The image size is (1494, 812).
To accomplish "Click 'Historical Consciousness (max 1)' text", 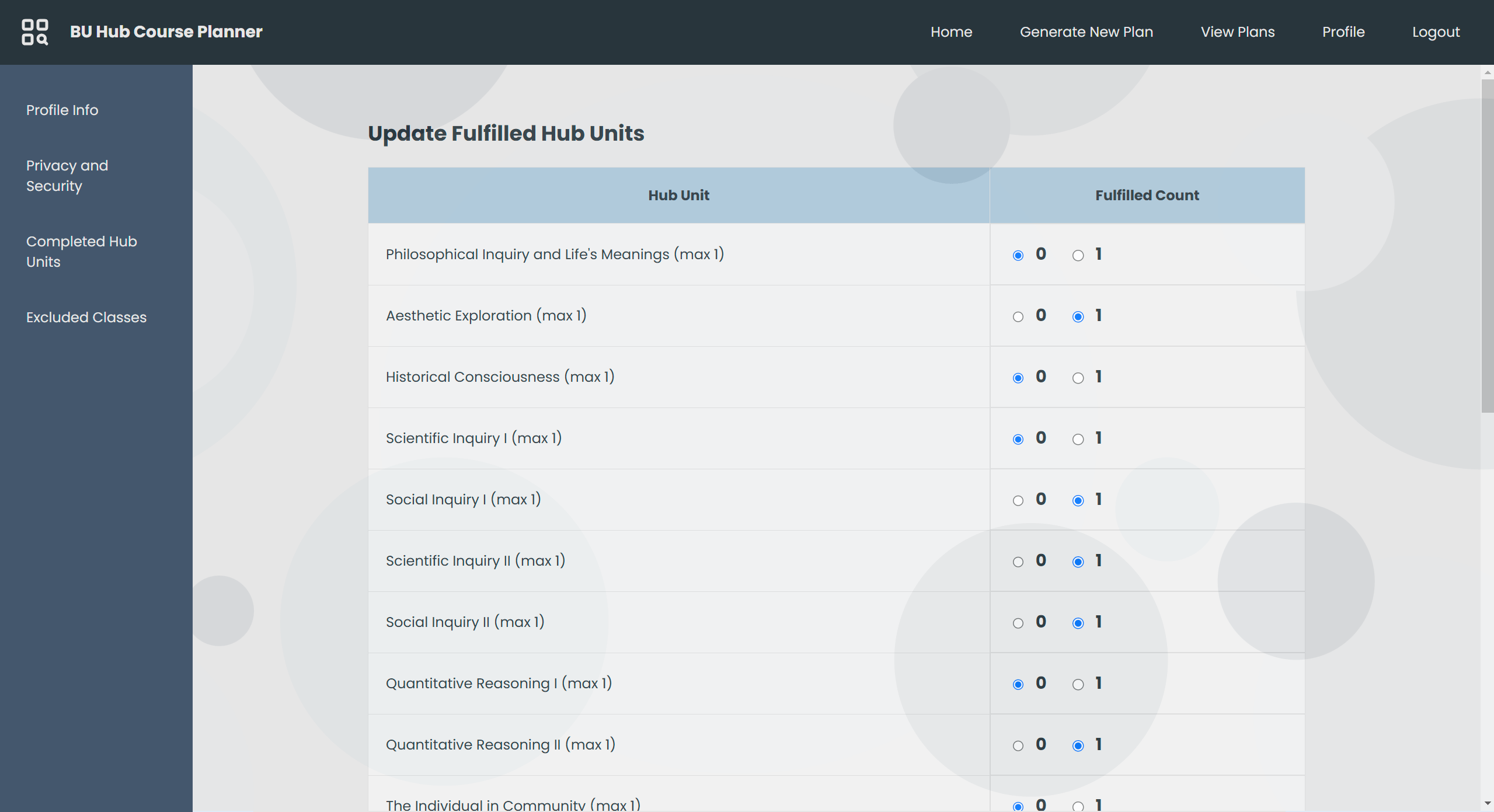I will (500, 377).
